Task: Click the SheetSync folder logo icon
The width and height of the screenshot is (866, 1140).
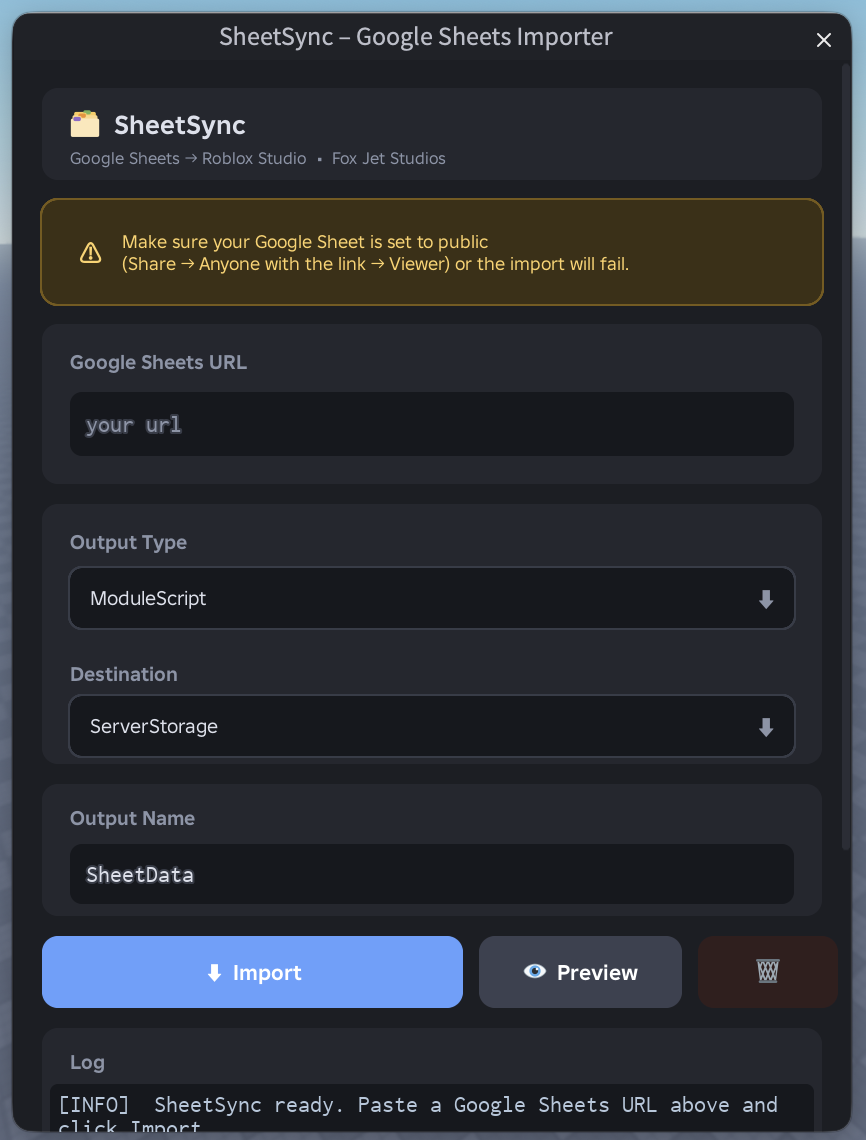Action: [85, 124]
